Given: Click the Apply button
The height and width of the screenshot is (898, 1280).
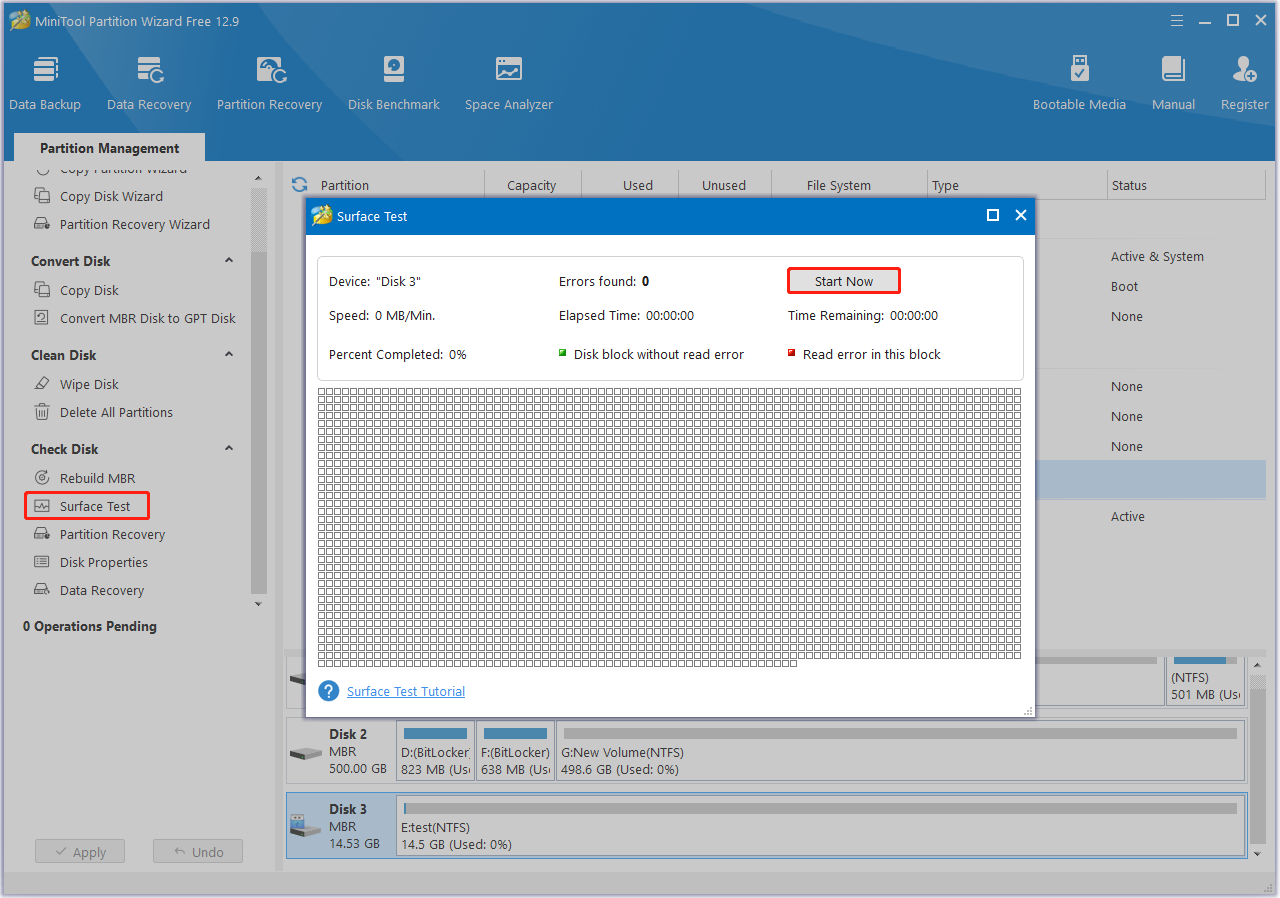Looking at the screenshot, I should point(80,852).
